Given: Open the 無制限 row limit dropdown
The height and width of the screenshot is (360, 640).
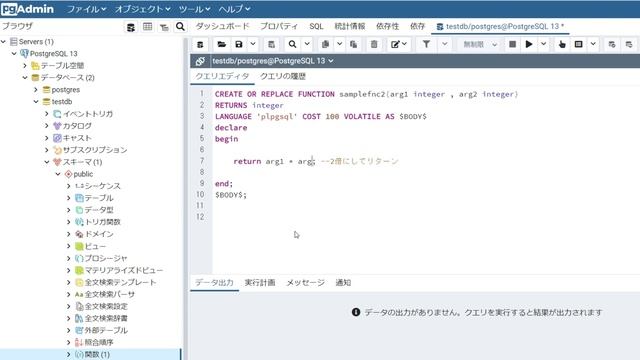Looking at the screenshot, I should point(480,44).
